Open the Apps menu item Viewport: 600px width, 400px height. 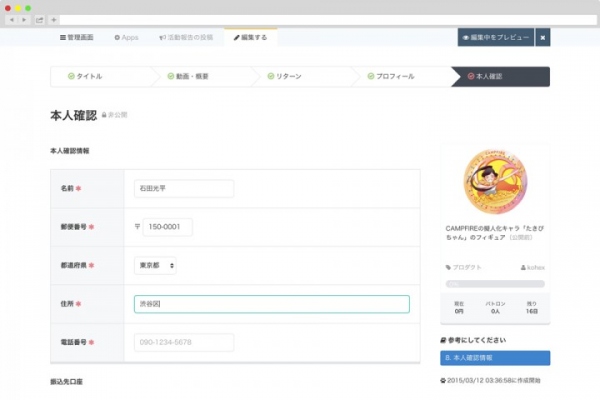tap(126, 38)
